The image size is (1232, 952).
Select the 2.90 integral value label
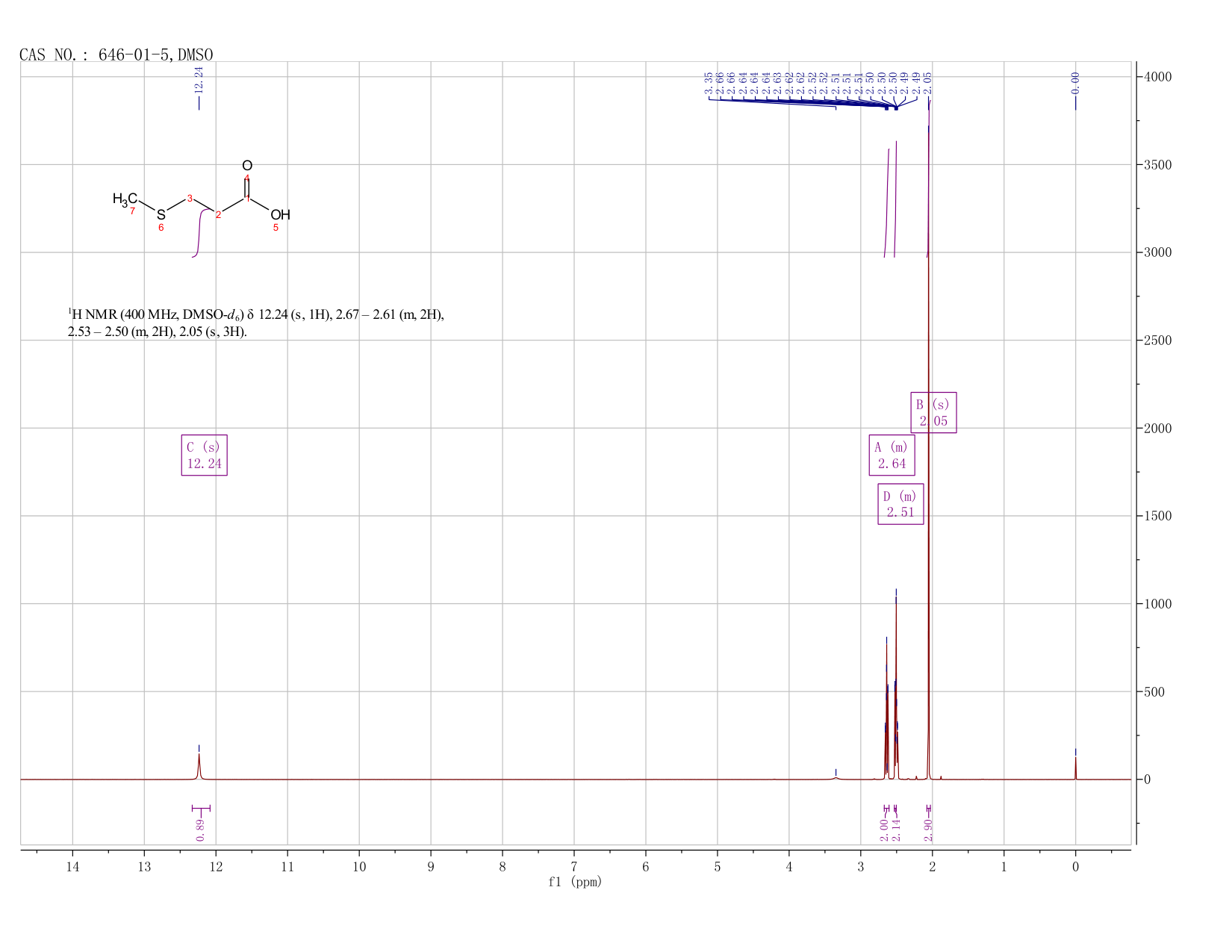coord(929,829)
